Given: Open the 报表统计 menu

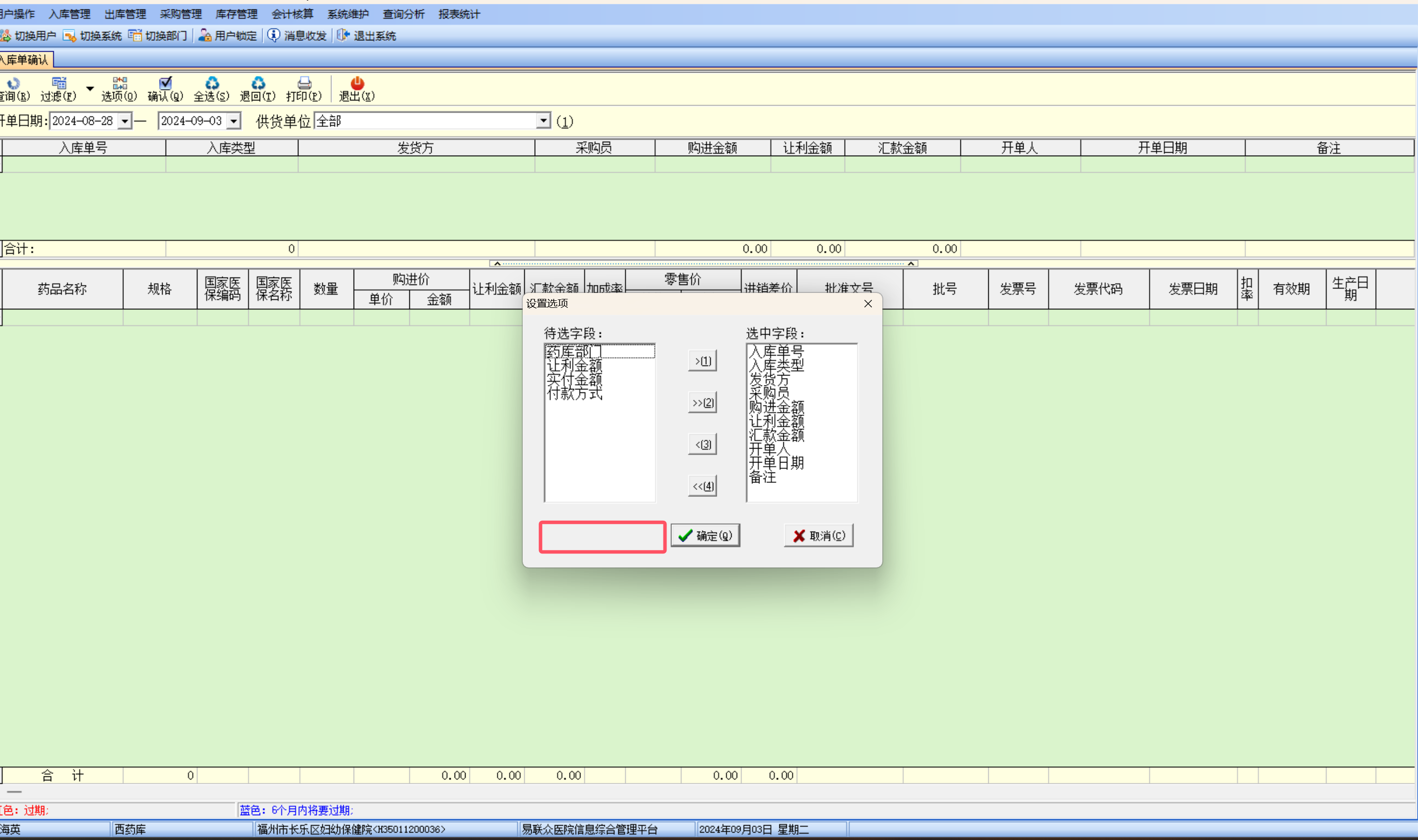Looking at the screenshot, I should (x=459, y=14).
